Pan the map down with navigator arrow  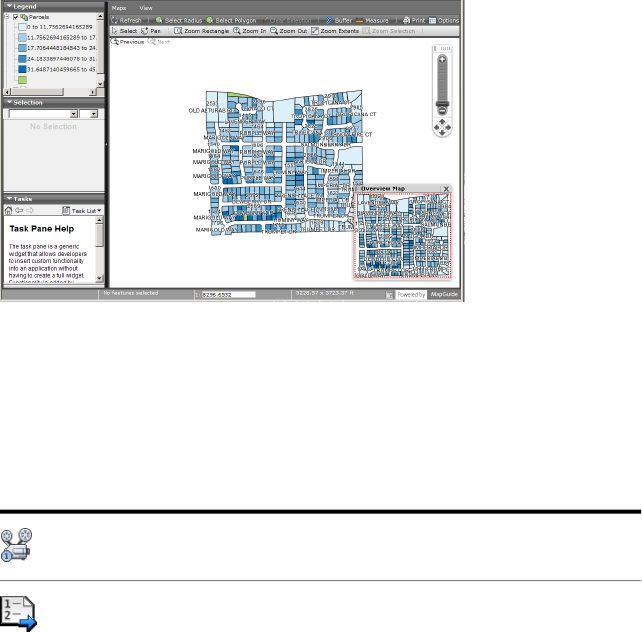click(x=442, y=133)
